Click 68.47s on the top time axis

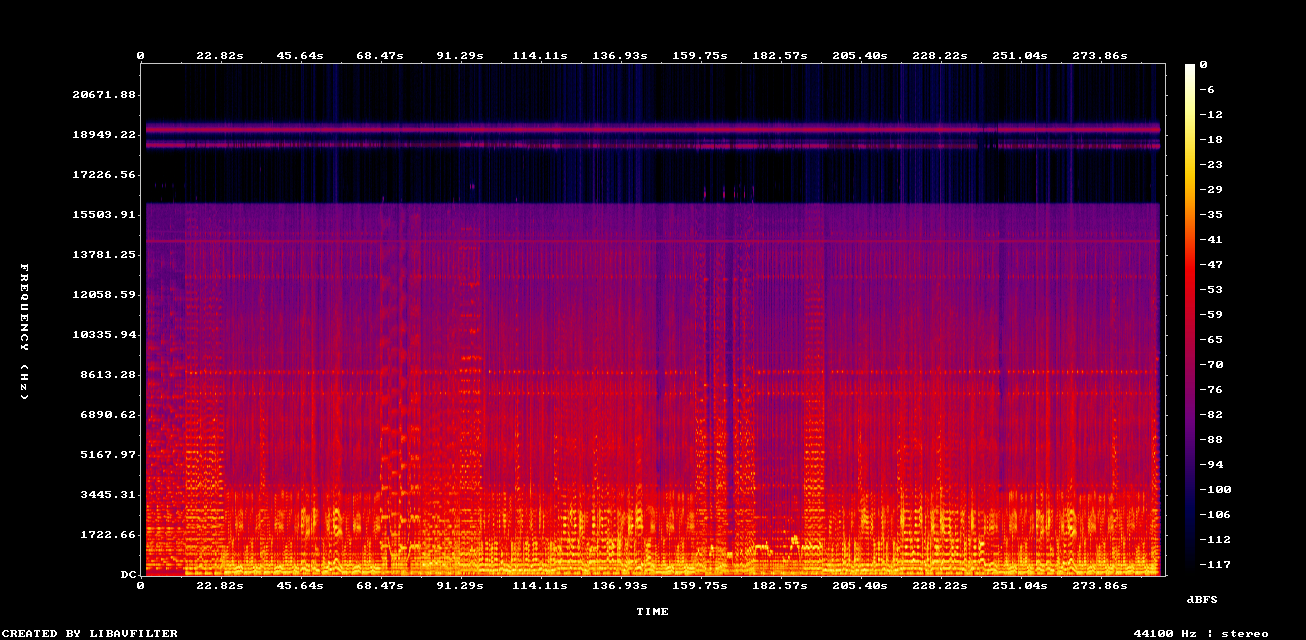[x=380, y=56]
